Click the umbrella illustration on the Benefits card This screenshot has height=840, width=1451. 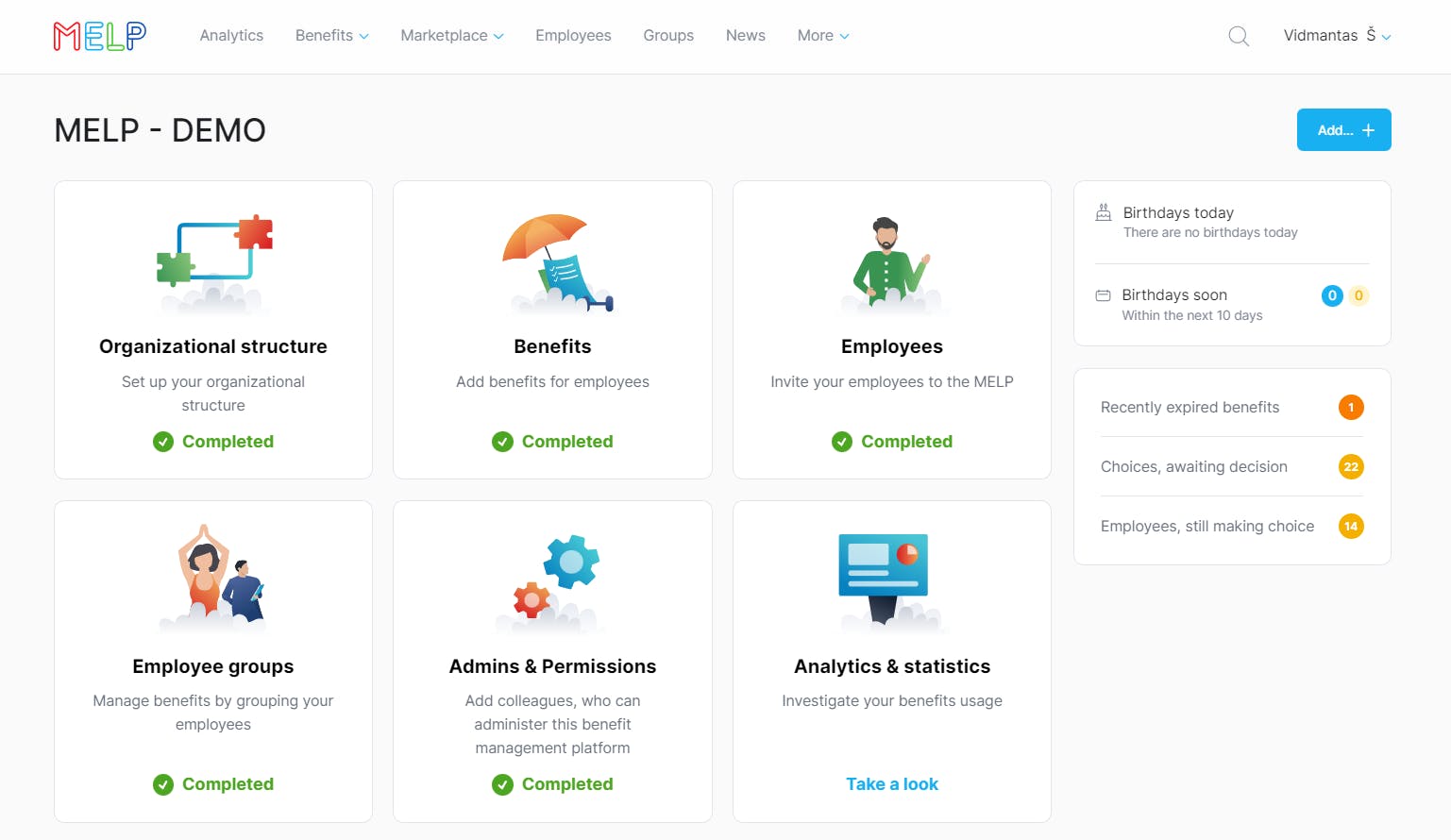pyautogui.click(x=552, y=260)
